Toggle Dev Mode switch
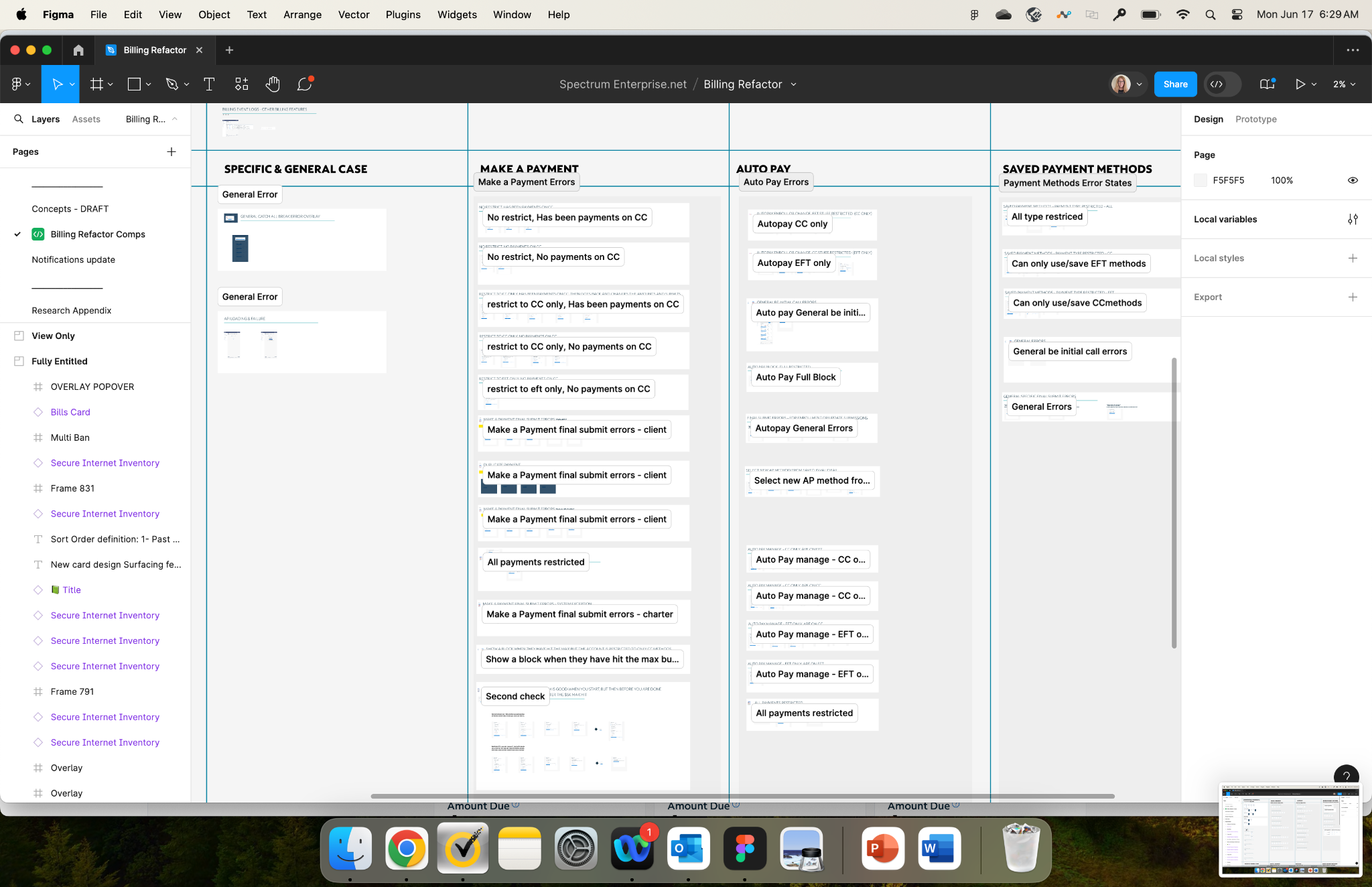 pyautogui.click(x=1223, y=84)
